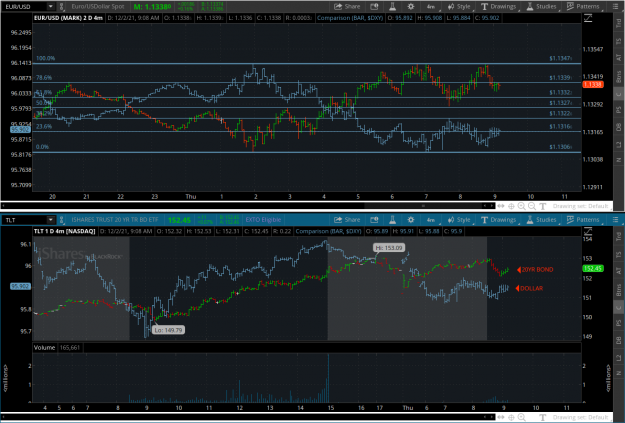Open the PS side tab beside EUR/USD chart
This screenshot has height=423, width=625.
619,110
